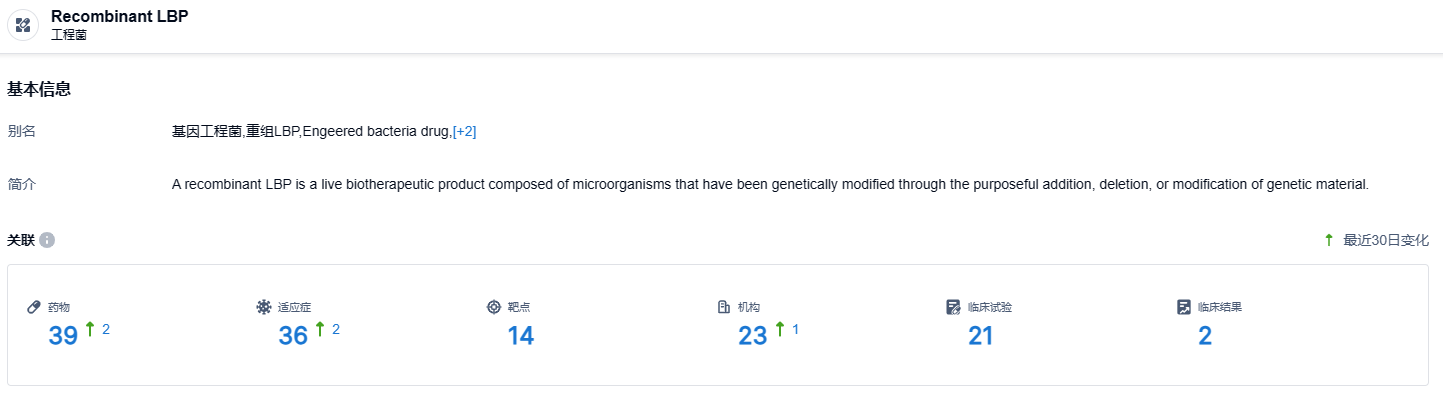Open the 36 indications count

coord(293,336)
